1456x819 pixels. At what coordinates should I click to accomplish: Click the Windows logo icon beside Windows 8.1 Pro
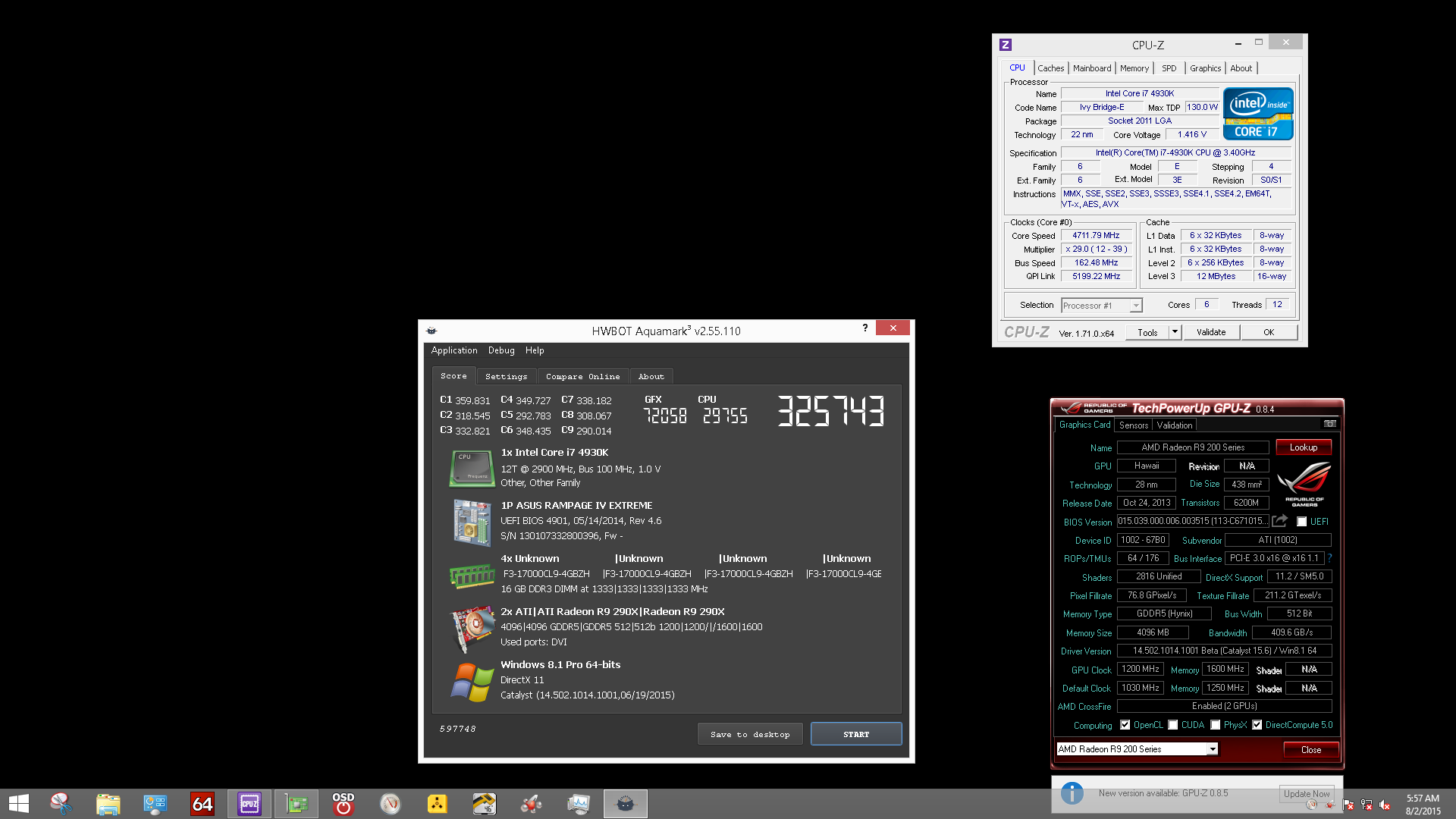point(472,682)
